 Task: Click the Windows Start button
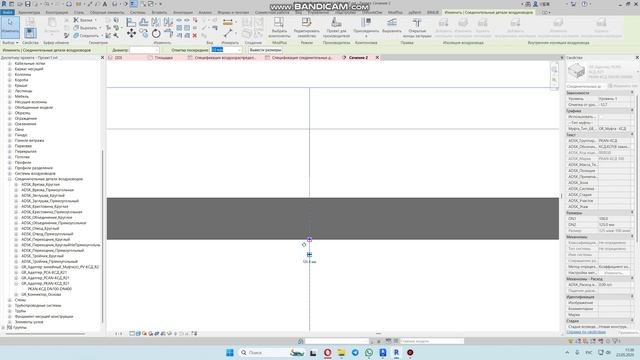click(230, 352)
